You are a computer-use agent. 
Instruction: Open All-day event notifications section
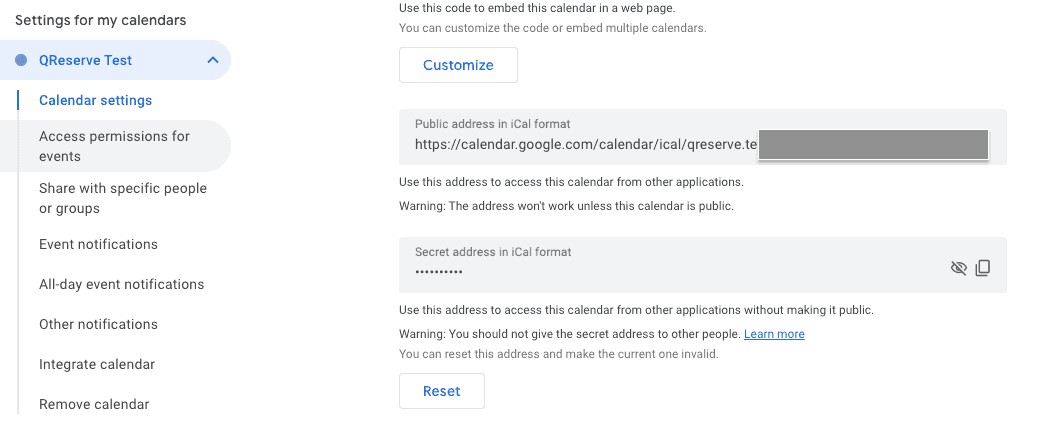[x=121, y=284]
